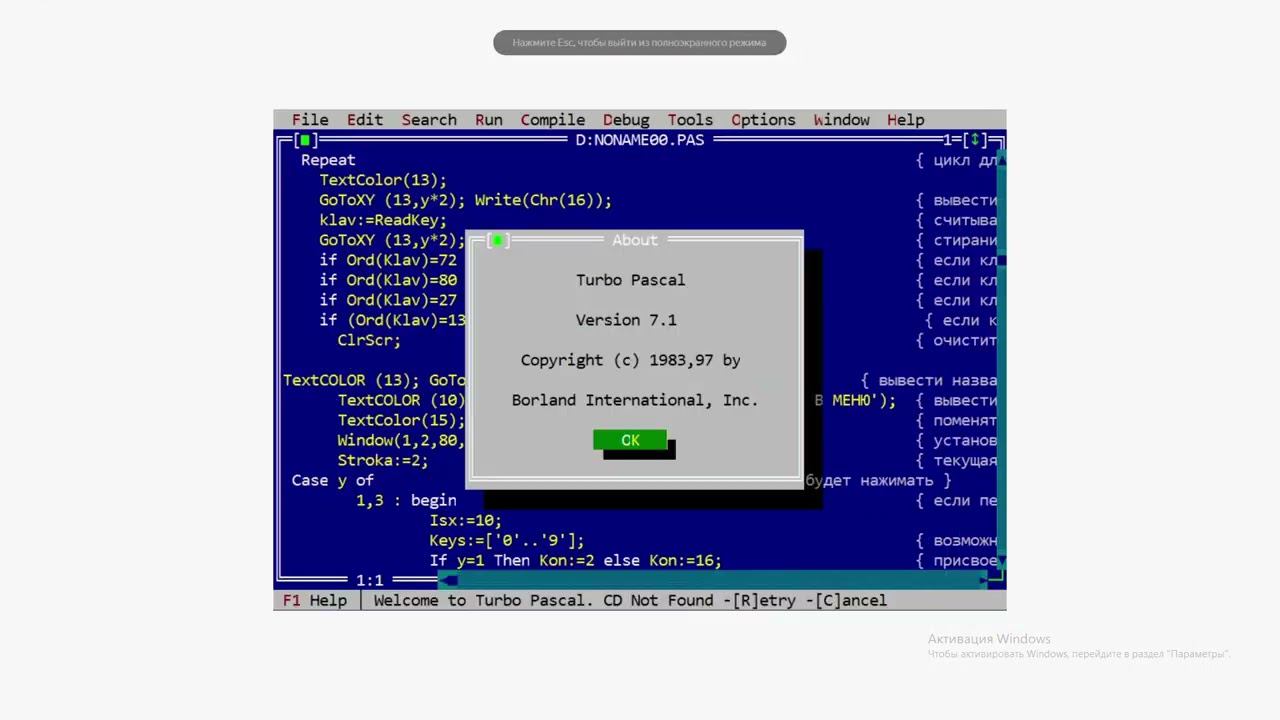1280x720 pixels.
Task: Click the About dialog title
Action: coord(635,240)
